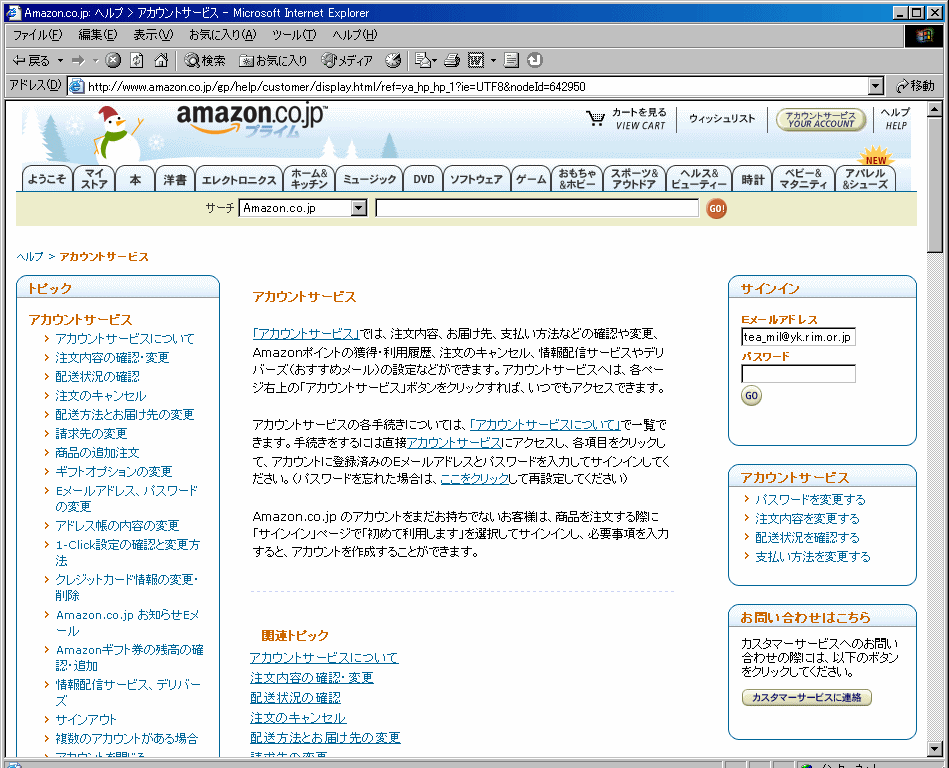Expand the search category Amazon.co.jp dropdown

(359, 208)
